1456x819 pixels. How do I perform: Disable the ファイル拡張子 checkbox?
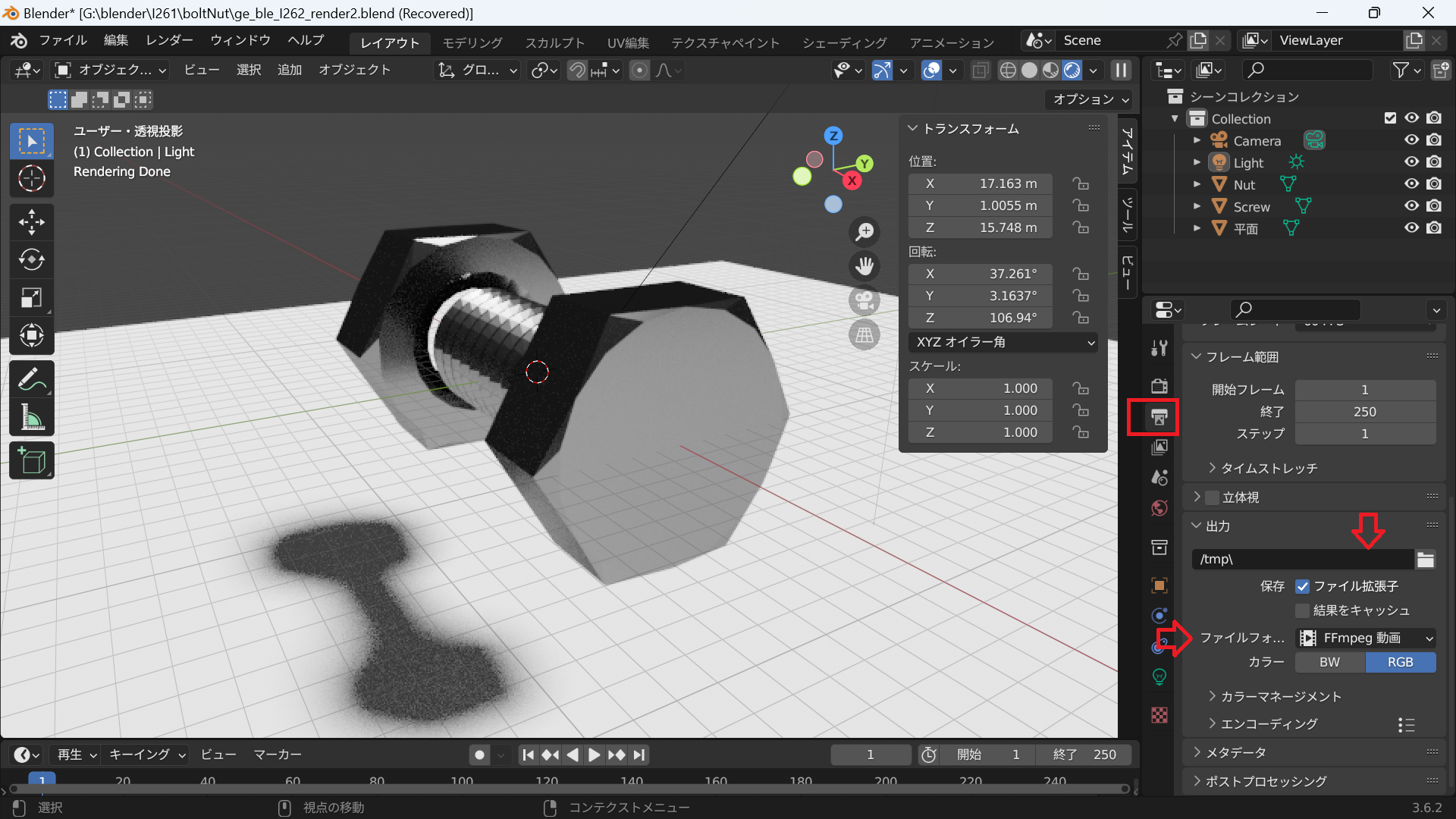coord(1303,586)
